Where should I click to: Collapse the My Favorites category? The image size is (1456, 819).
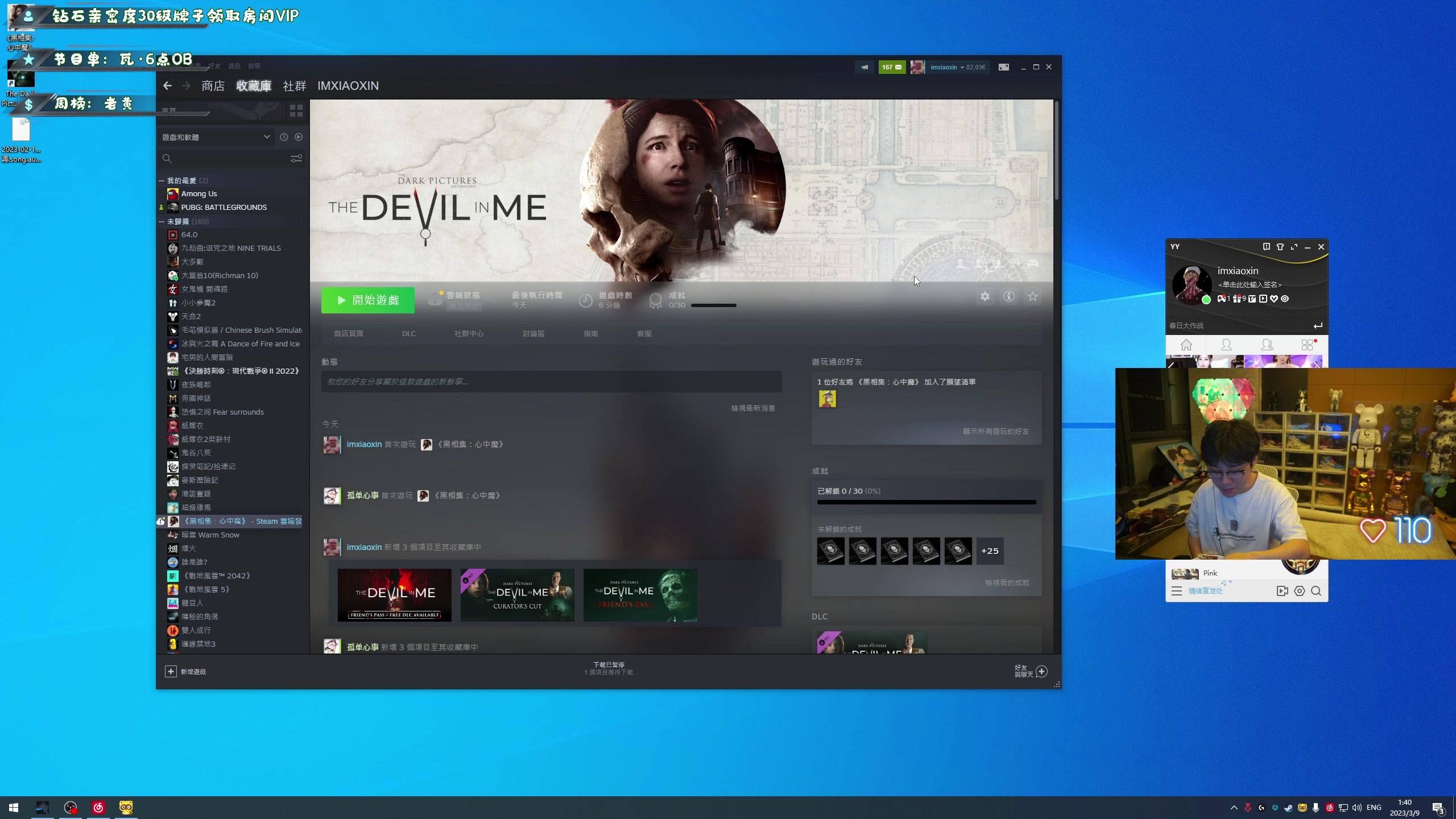click(x=162, y=180)
